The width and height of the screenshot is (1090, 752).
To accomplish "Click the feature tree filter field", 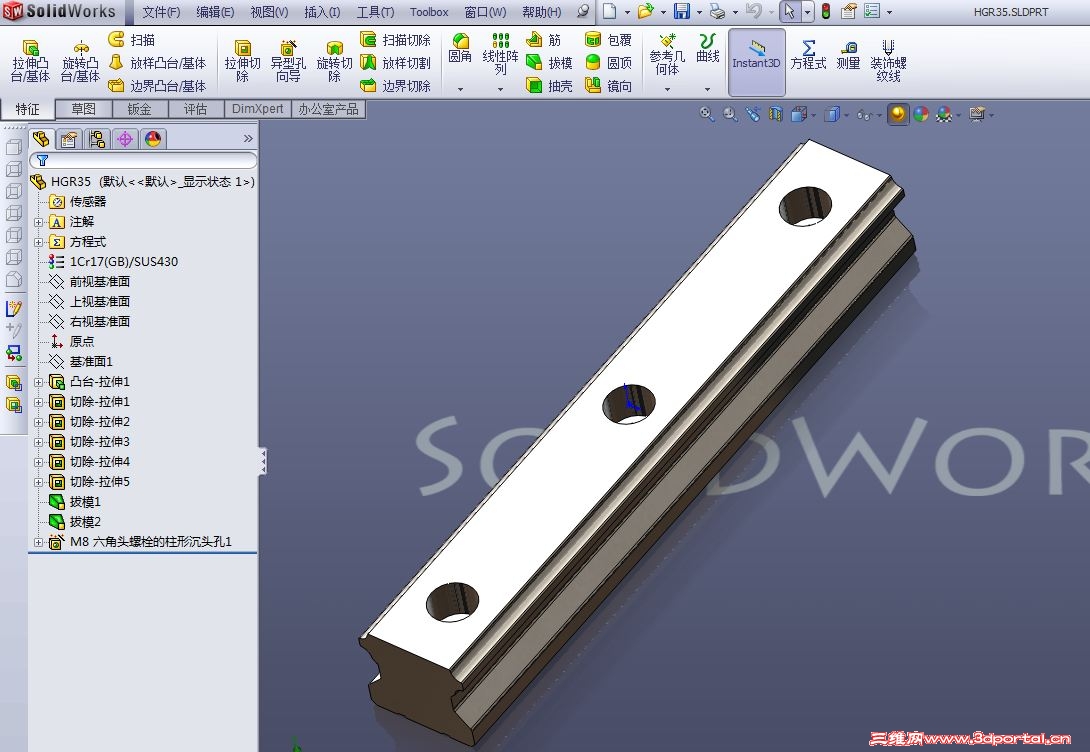I will 143,161.
